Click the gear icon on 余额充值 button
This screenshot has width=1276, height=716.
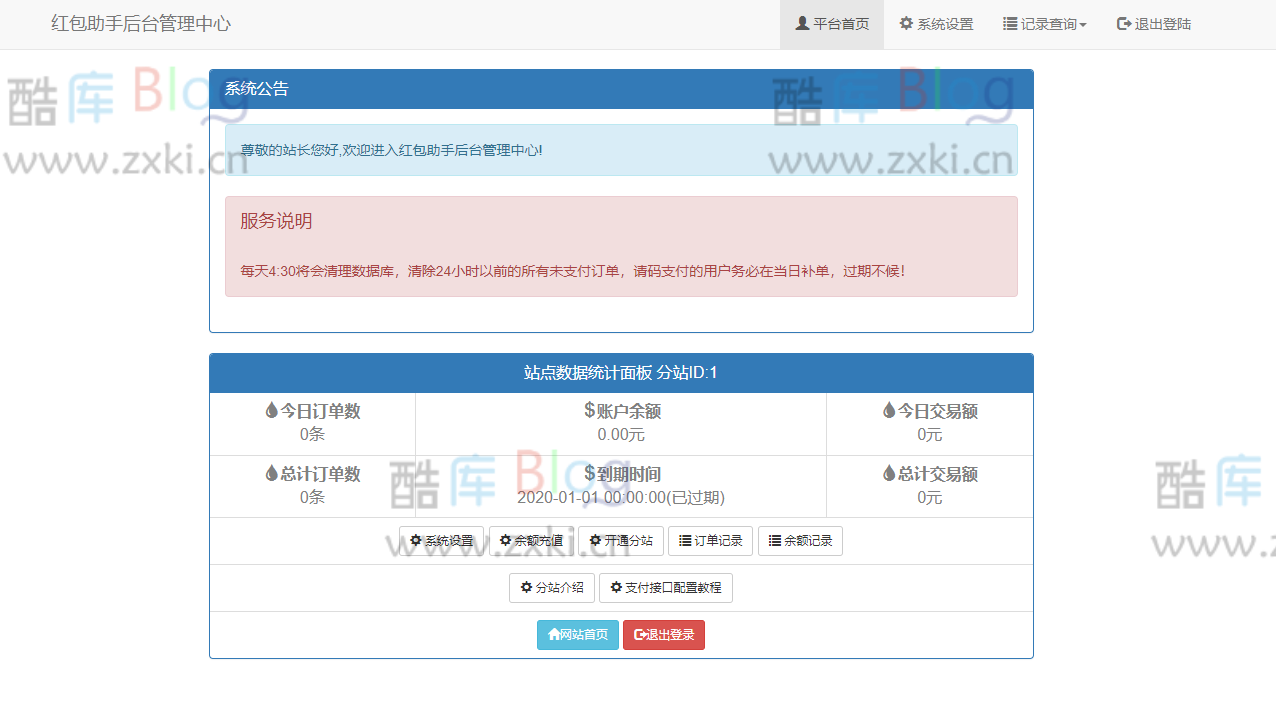[x=506, y=540]
